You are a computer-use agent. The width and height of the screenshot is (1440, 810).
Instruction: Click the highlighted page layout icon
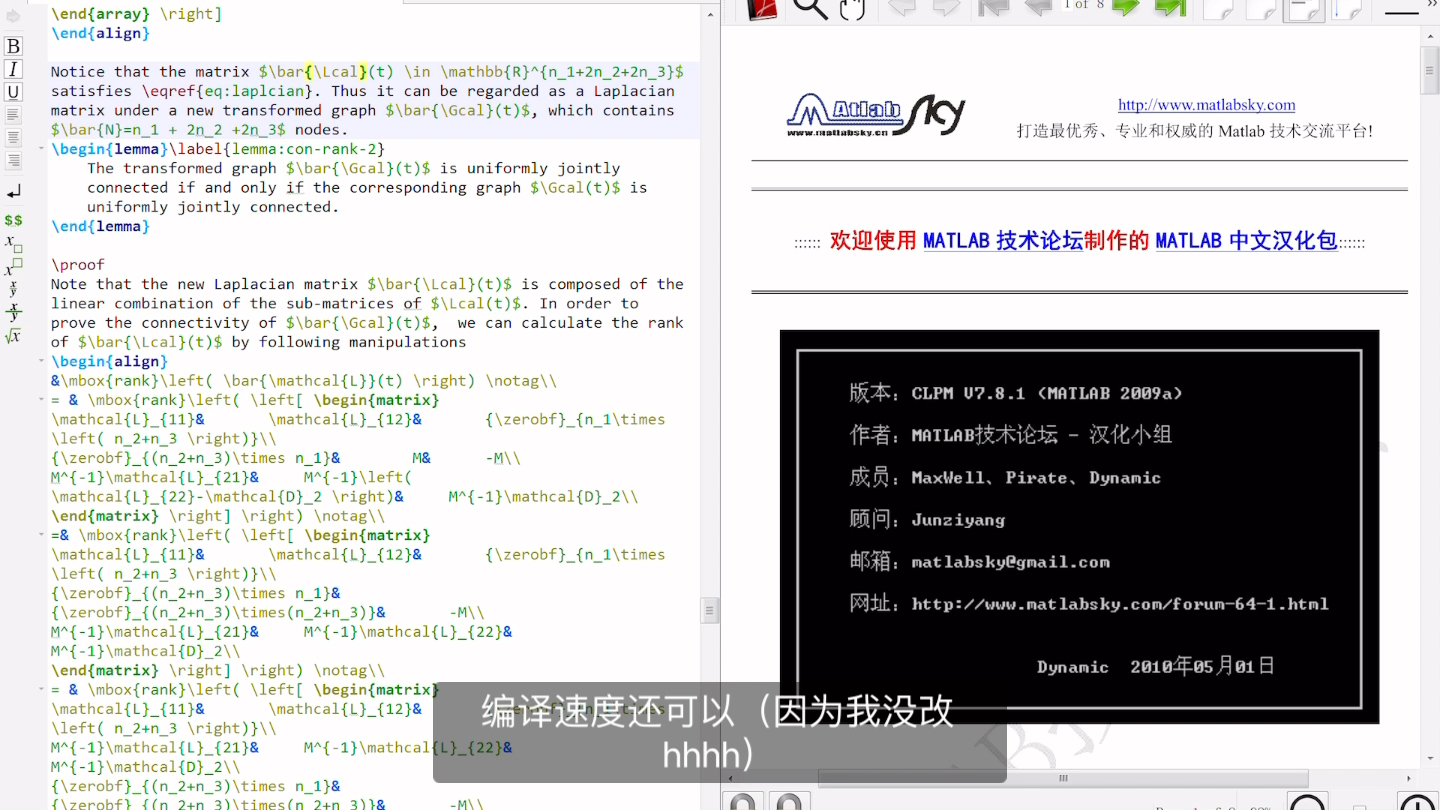[1304, 9]
